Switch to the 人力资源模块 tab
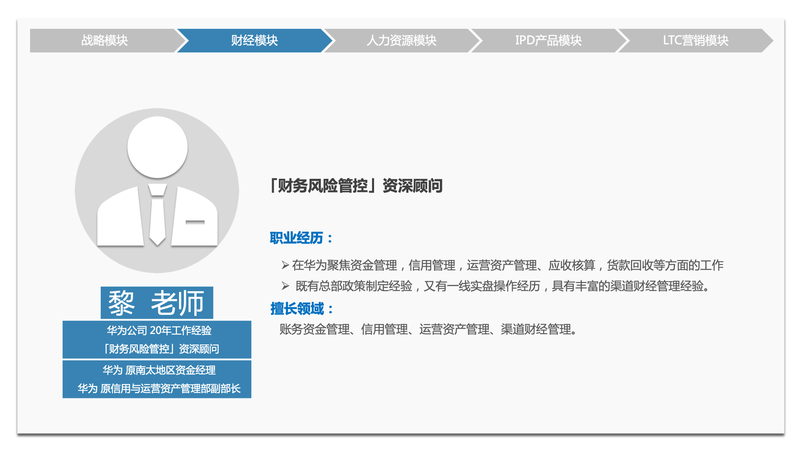The image size is (800, 450). point(401,41)
